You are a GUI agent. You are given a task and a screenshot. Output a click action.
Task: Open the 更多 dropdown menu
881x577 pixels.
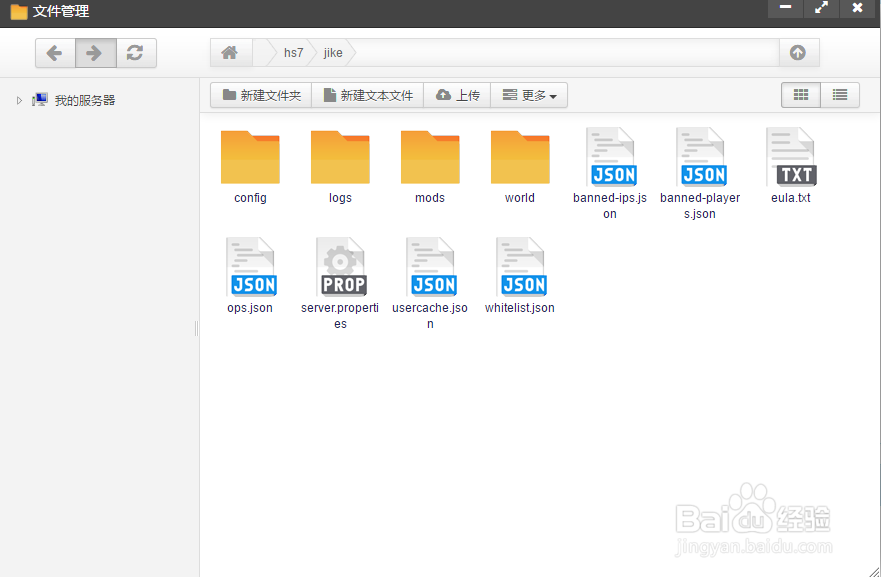[x=529, y=95]
